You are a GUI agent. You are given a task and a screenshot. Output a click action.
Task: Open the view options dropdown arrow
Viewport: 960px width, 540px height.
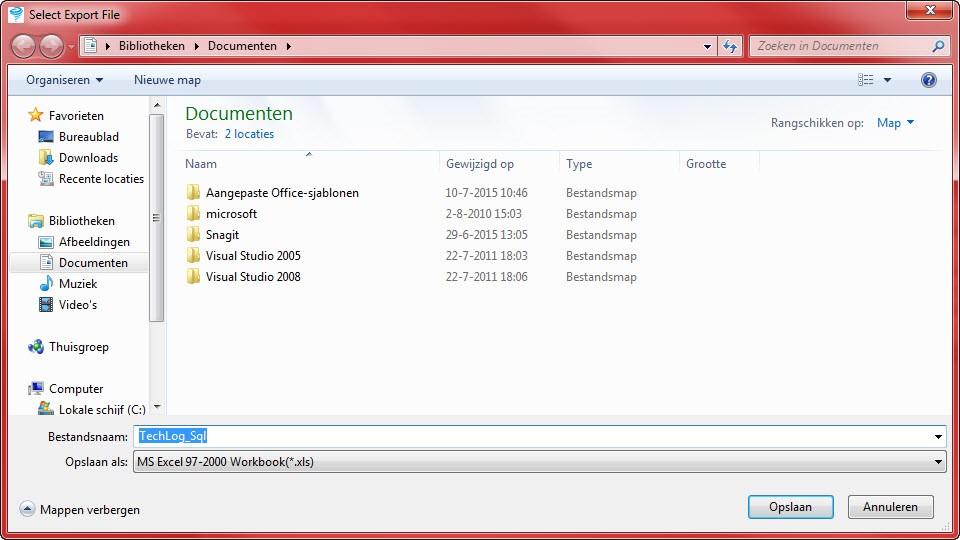887,80
